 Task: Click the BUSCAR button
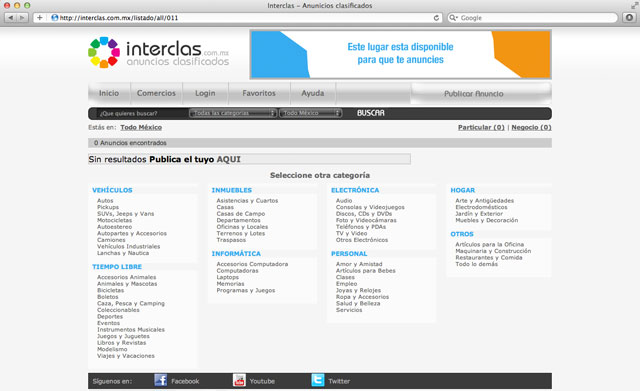(x=371, y=113)
